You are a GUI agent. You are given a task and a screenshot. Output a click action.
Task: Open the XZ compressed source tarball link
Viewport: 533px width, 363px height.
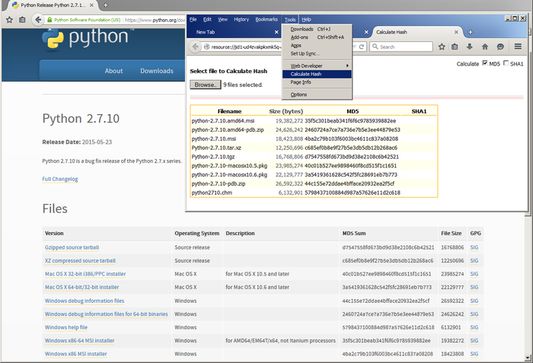(x=80, y=261)
